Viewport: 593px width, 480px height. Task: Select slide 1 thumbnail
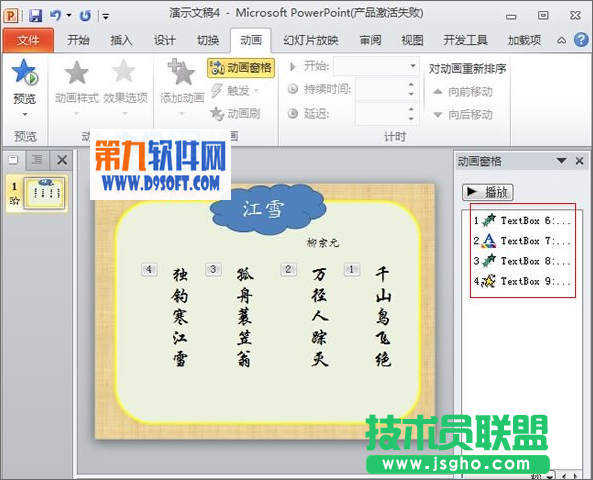[44, 193]
